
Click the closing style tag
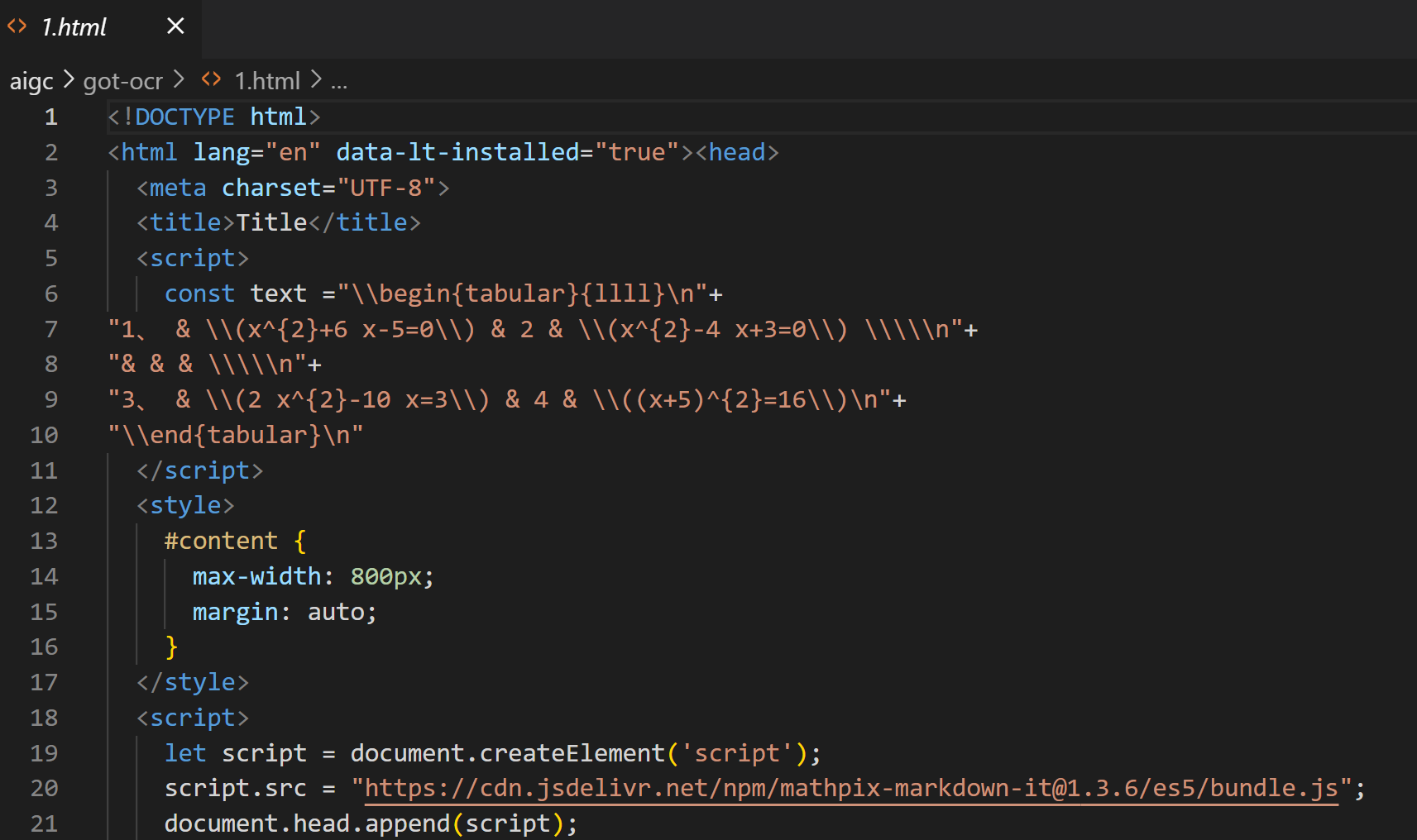point(193,682)
